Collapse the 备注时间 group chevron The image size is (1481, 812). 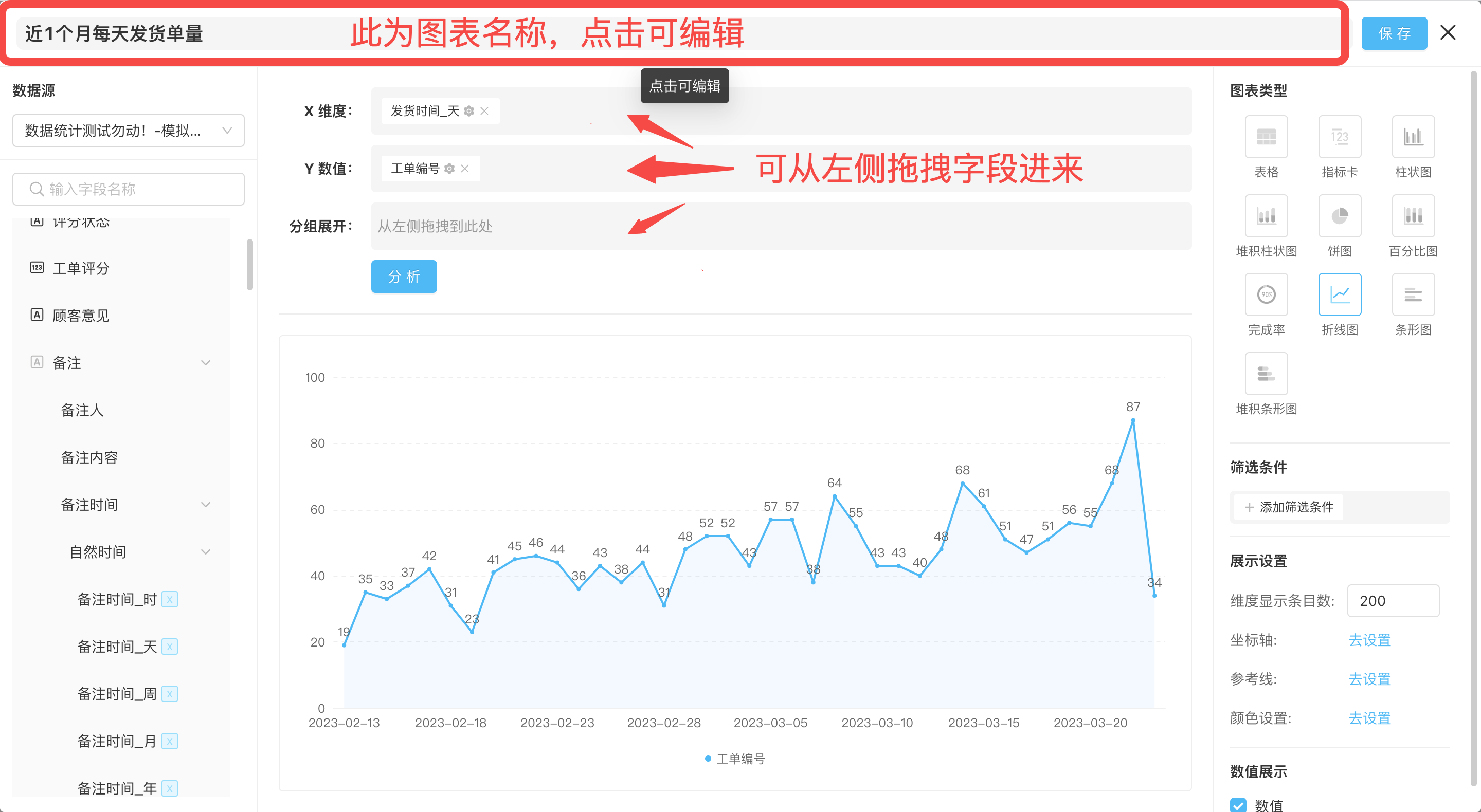click(x=205, y=505)
